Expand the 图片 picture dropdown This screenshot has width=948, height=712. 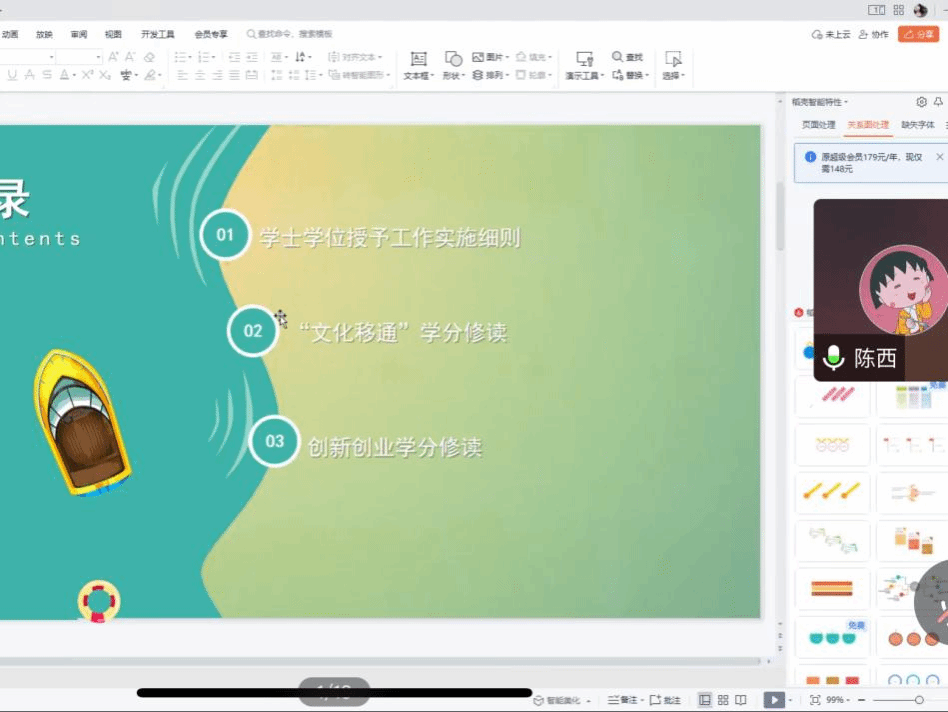(x=491, y=57)
